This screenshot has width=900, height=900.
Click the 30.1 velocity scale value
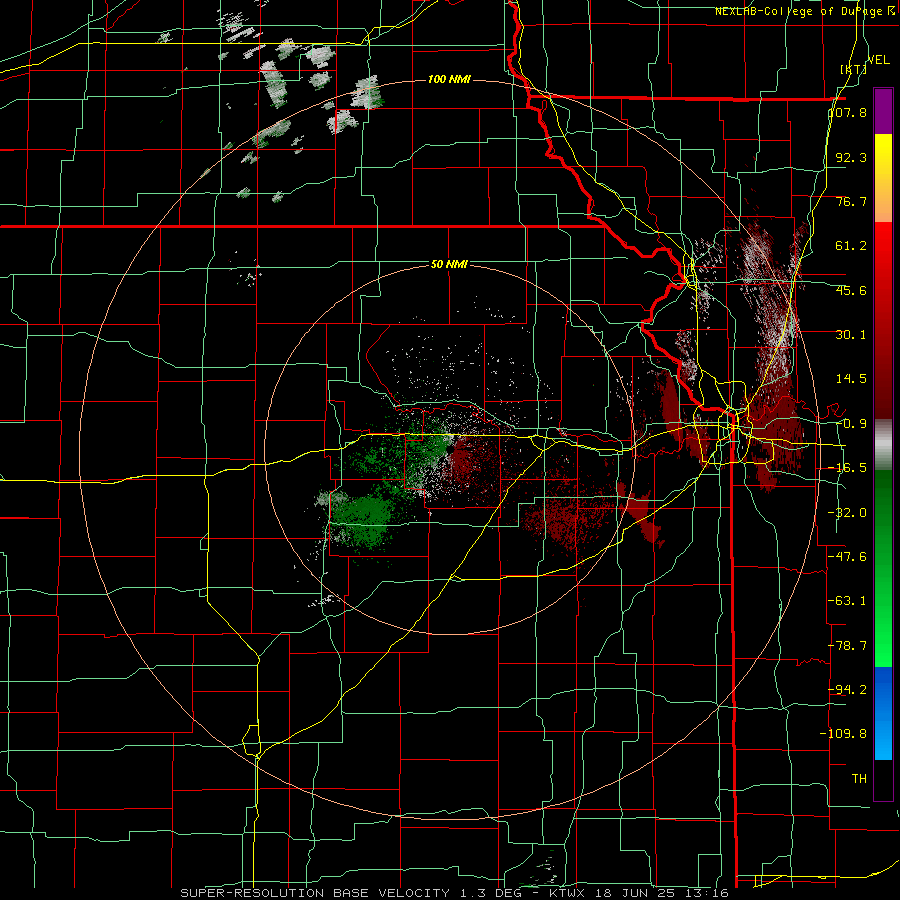(x=851, y=335)
